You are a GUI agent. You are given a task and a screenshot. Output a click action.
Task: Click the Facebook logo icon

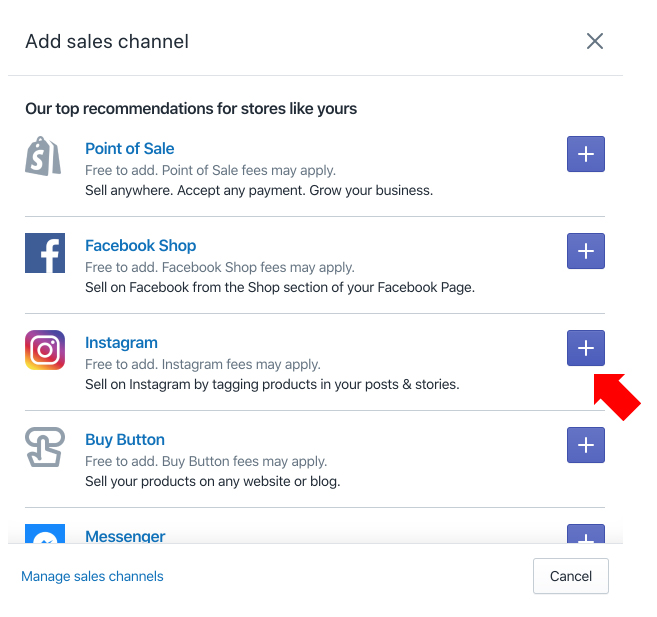pos(45,253)
